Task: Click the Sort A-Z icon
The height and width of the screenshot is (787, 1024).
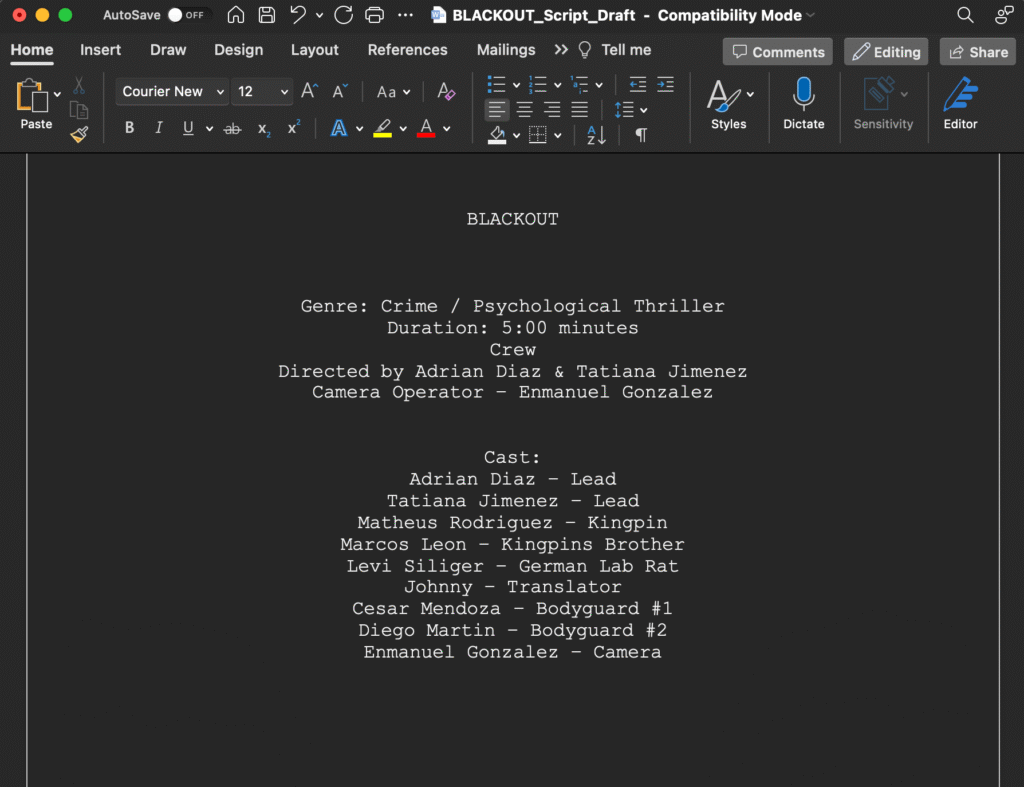Action: 596,135
